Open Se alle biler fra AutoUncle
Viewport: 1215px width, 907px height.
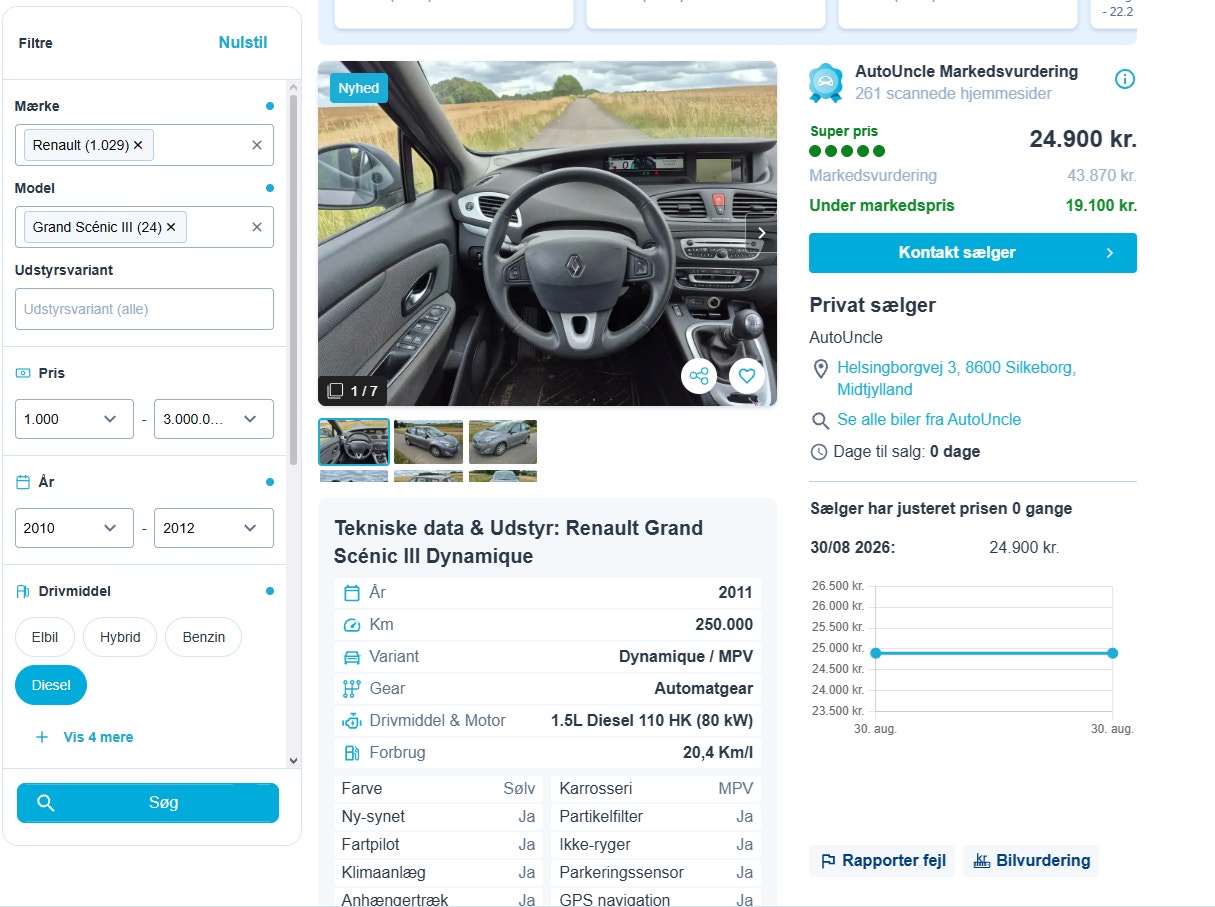[929, 420]
